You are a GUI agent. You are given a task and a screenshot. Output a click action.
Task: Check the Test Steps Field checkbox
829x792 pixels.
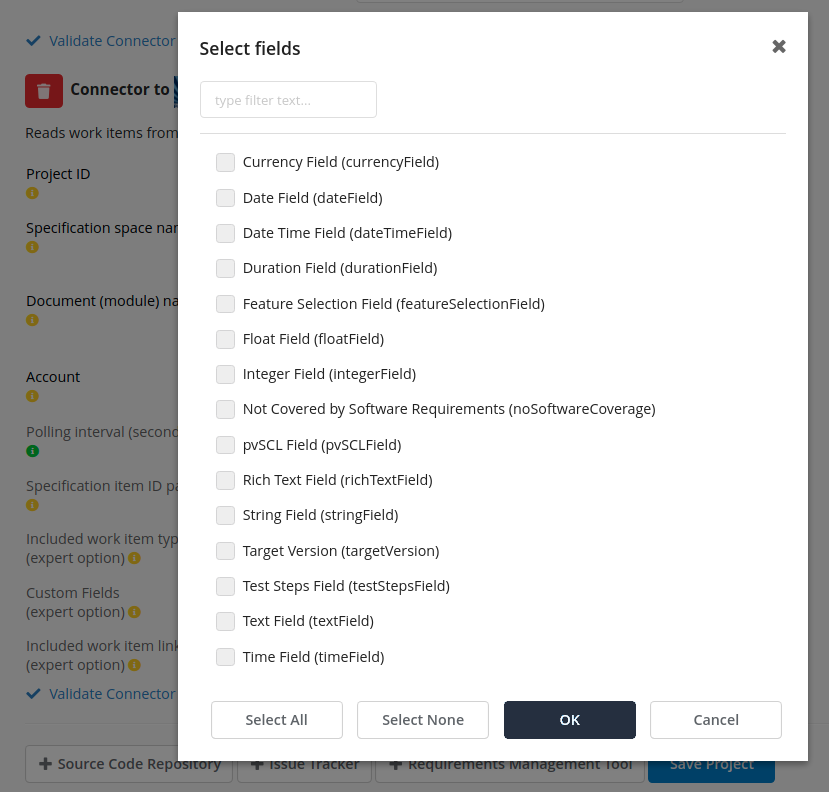click(x=225, y=586)
